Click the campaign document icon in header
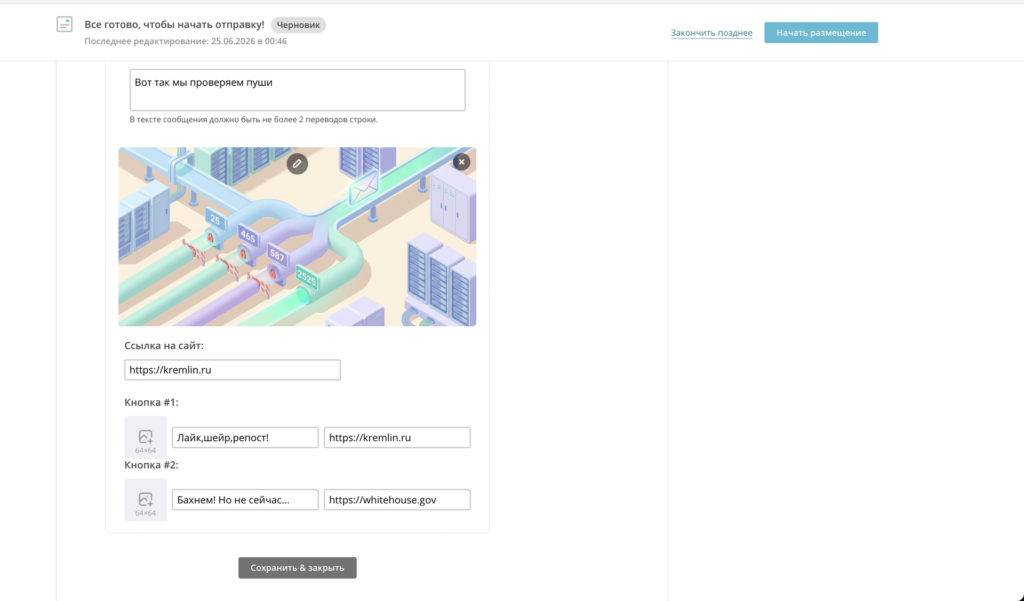The image size is (1024, 601). [65, 25]
